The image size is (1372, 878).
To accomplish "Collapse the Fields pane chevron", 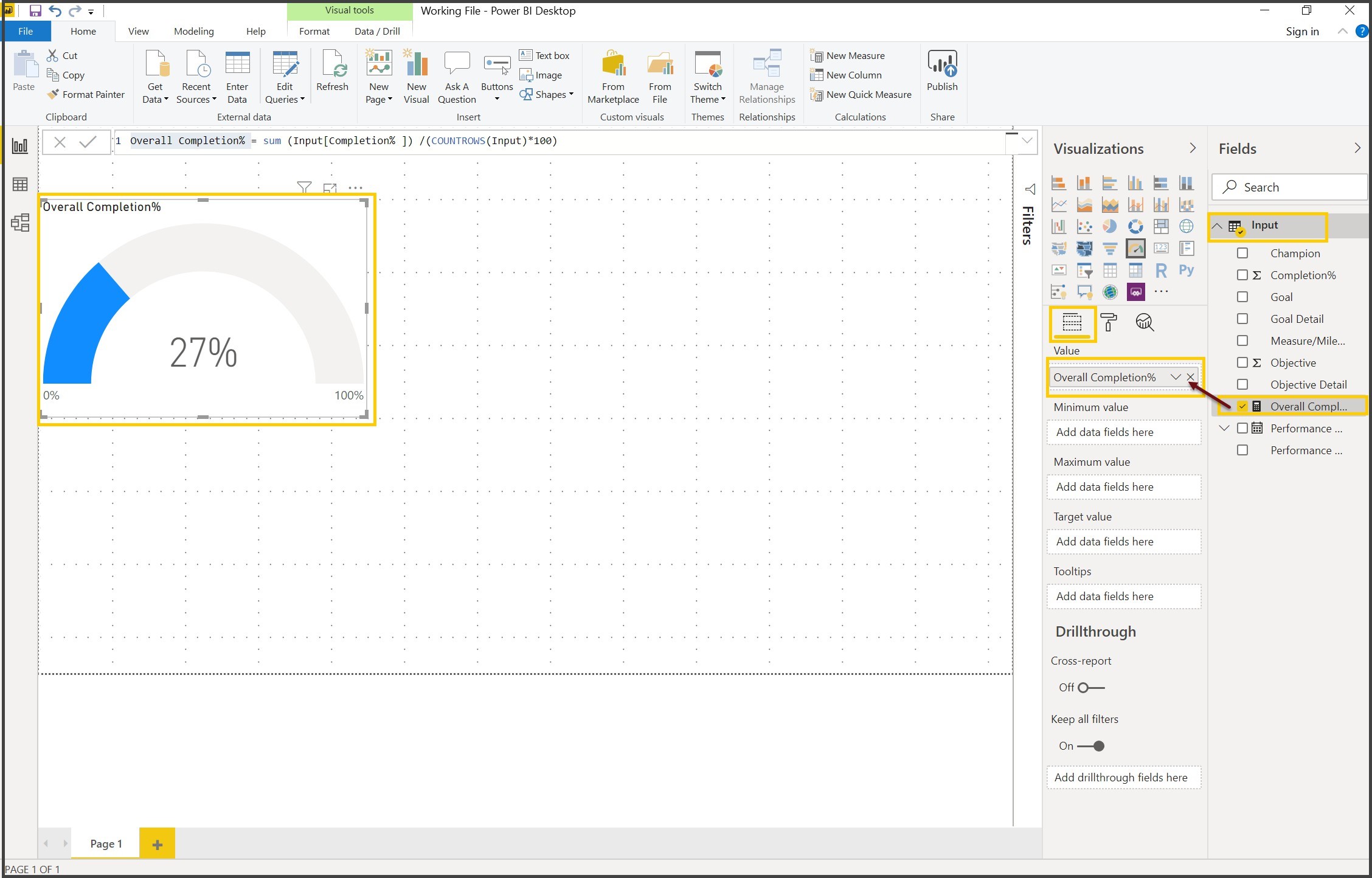I will [x=1357, y=148].
